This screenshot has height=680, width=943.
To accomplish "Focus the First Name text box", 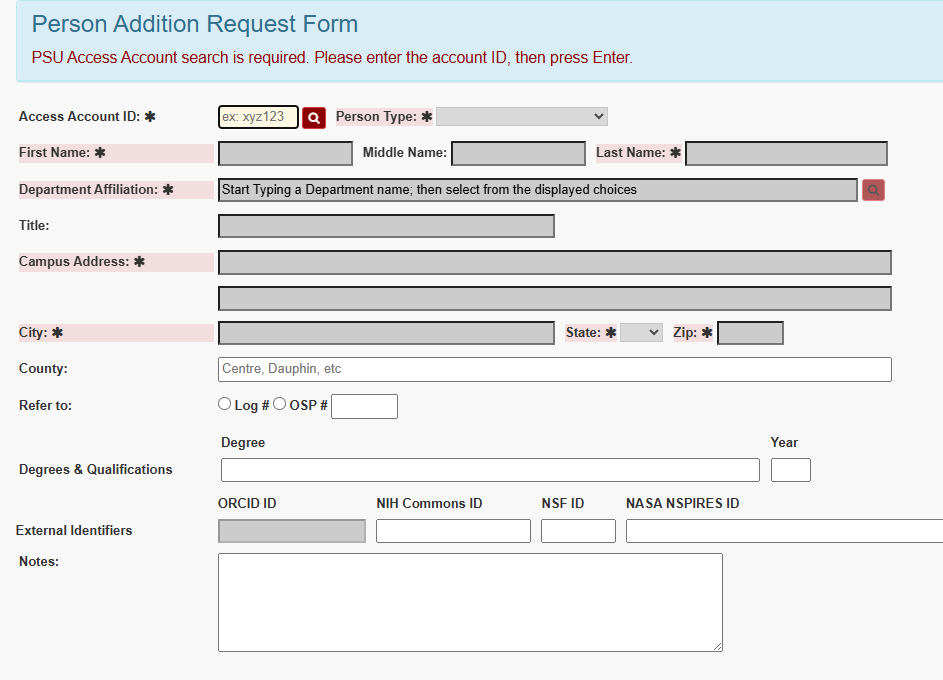I will [285, 154].
